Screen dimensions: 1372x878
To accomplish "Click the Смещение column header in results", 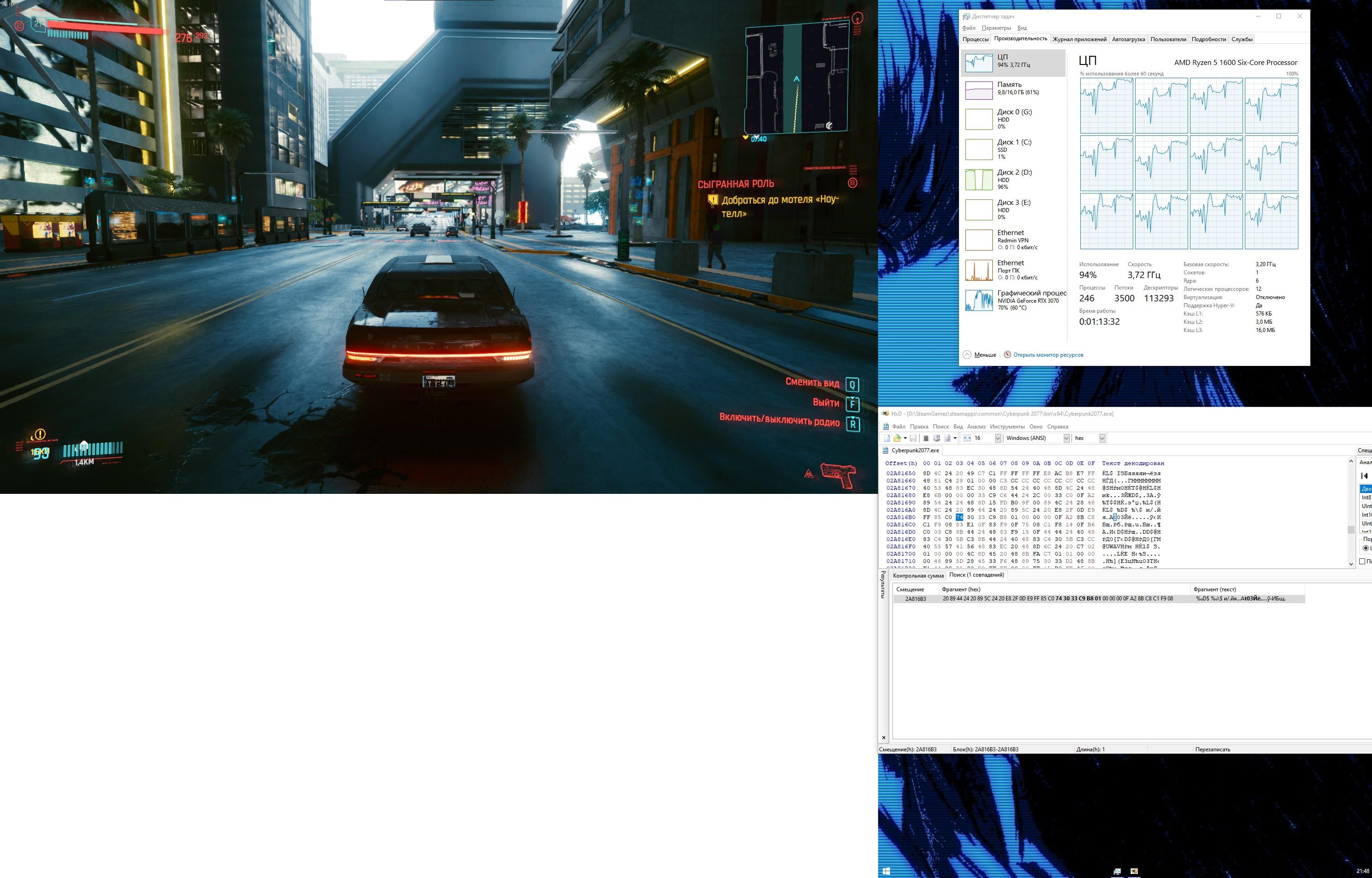I will point(916,589).
